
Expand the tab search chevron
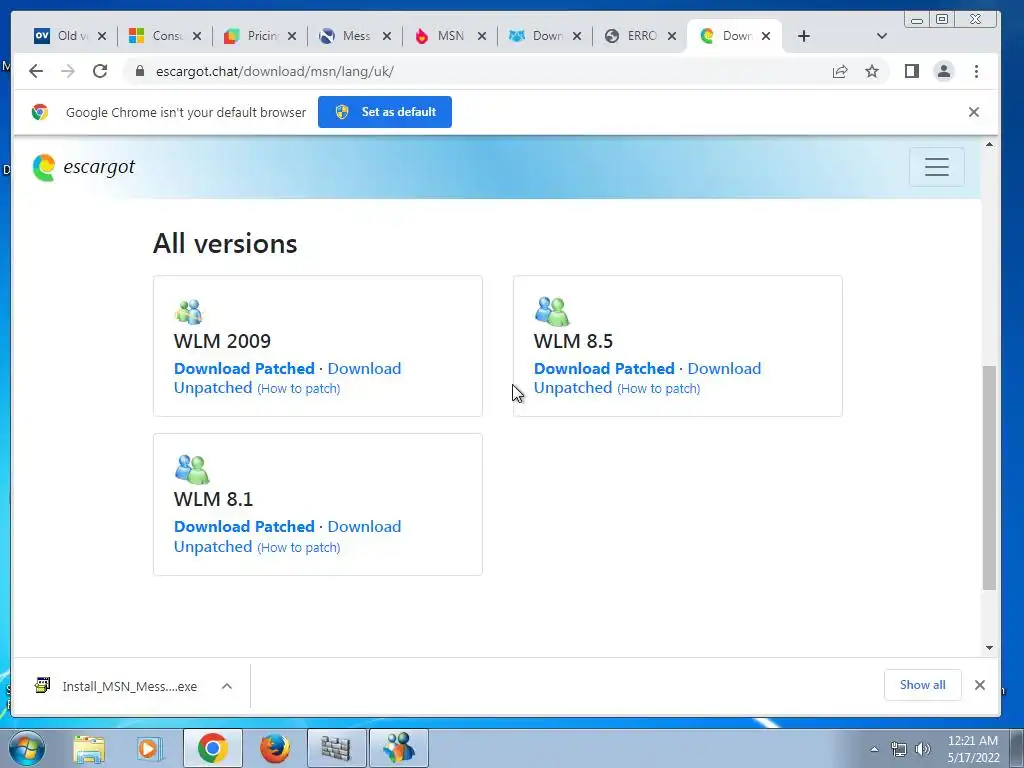[882, 36]
